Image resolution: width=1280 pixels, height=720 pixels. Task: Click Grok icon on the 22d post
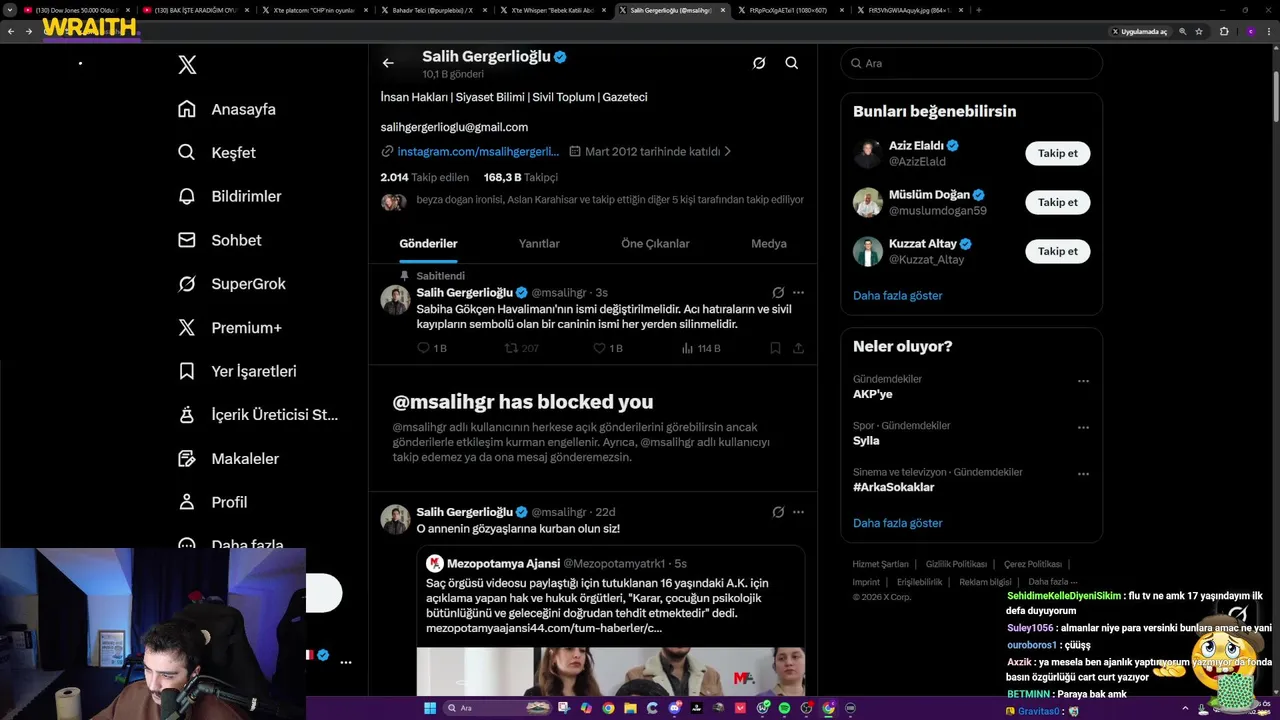[778, 512]
